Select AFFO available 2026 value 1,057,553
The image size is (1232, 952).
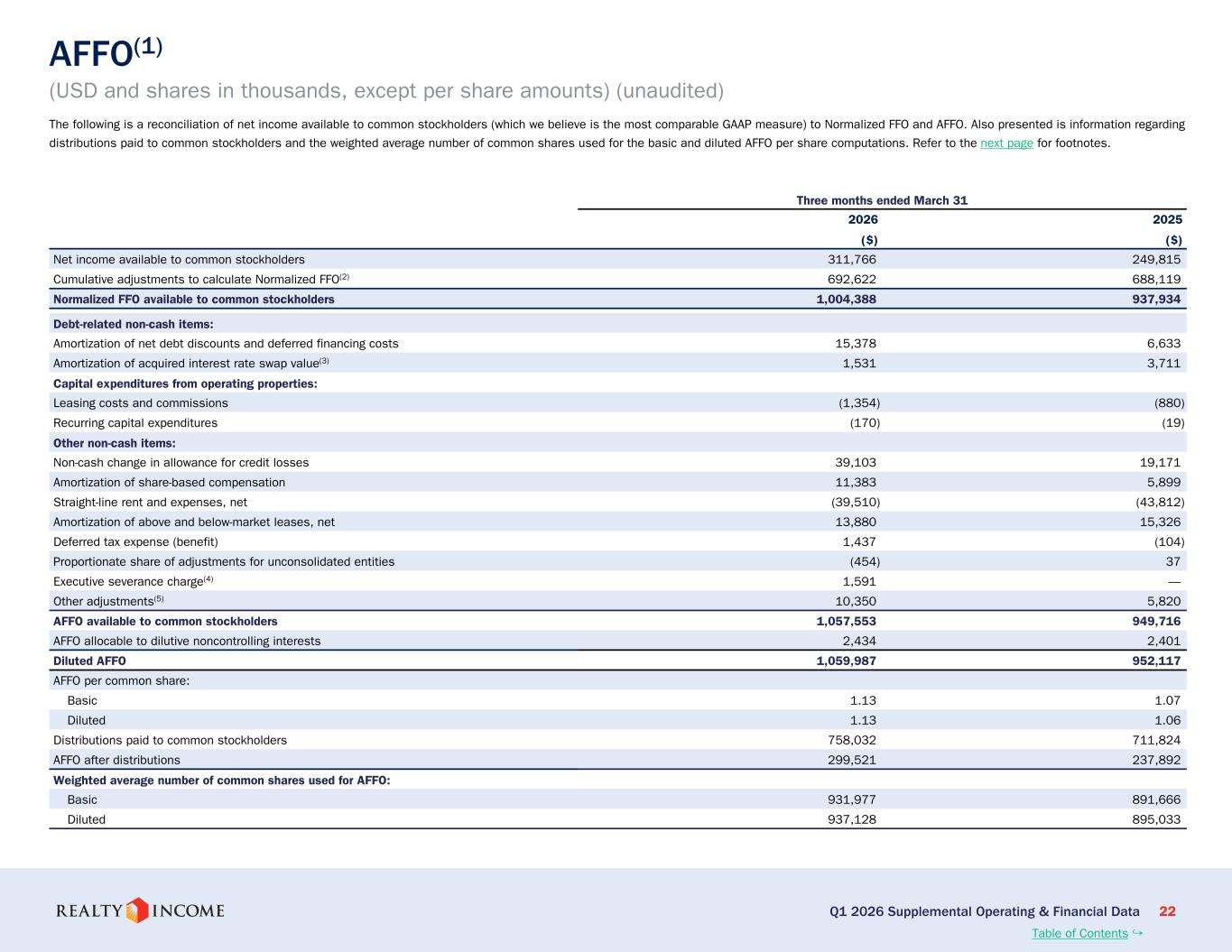point(847,622)
